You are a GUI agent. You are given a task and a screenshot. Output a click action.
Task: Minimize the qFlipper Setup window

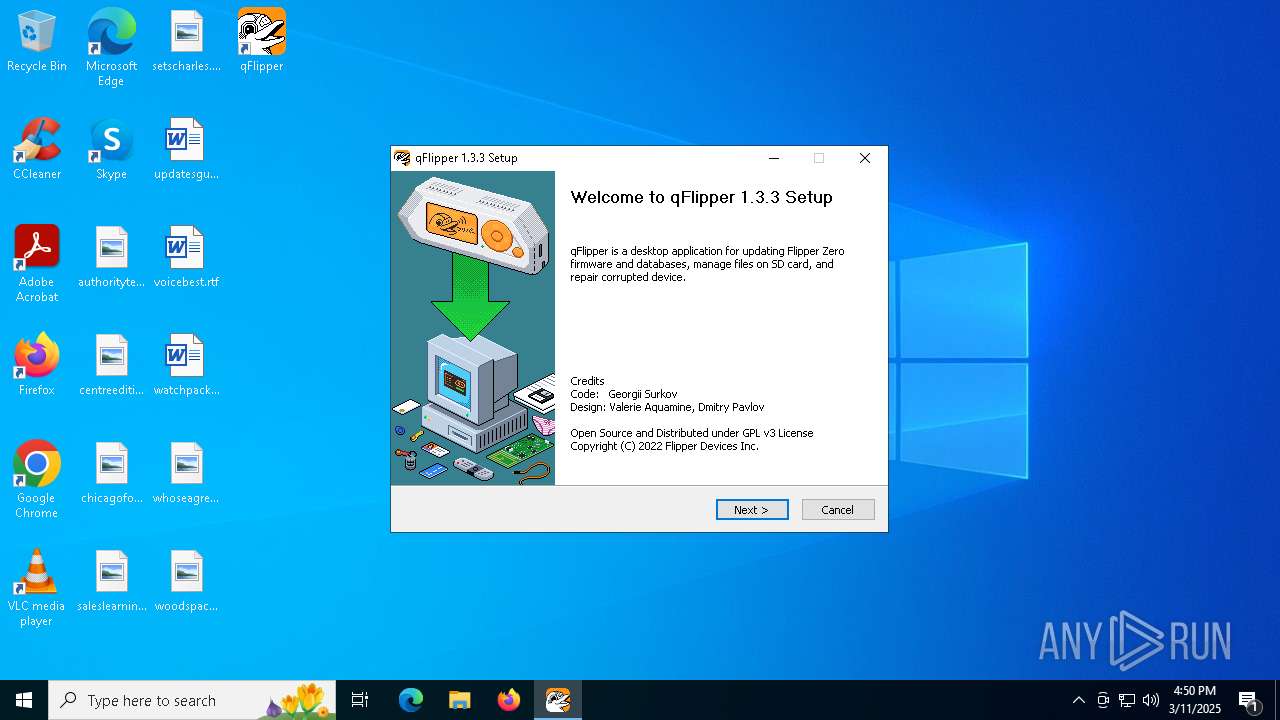pos(774,158)
